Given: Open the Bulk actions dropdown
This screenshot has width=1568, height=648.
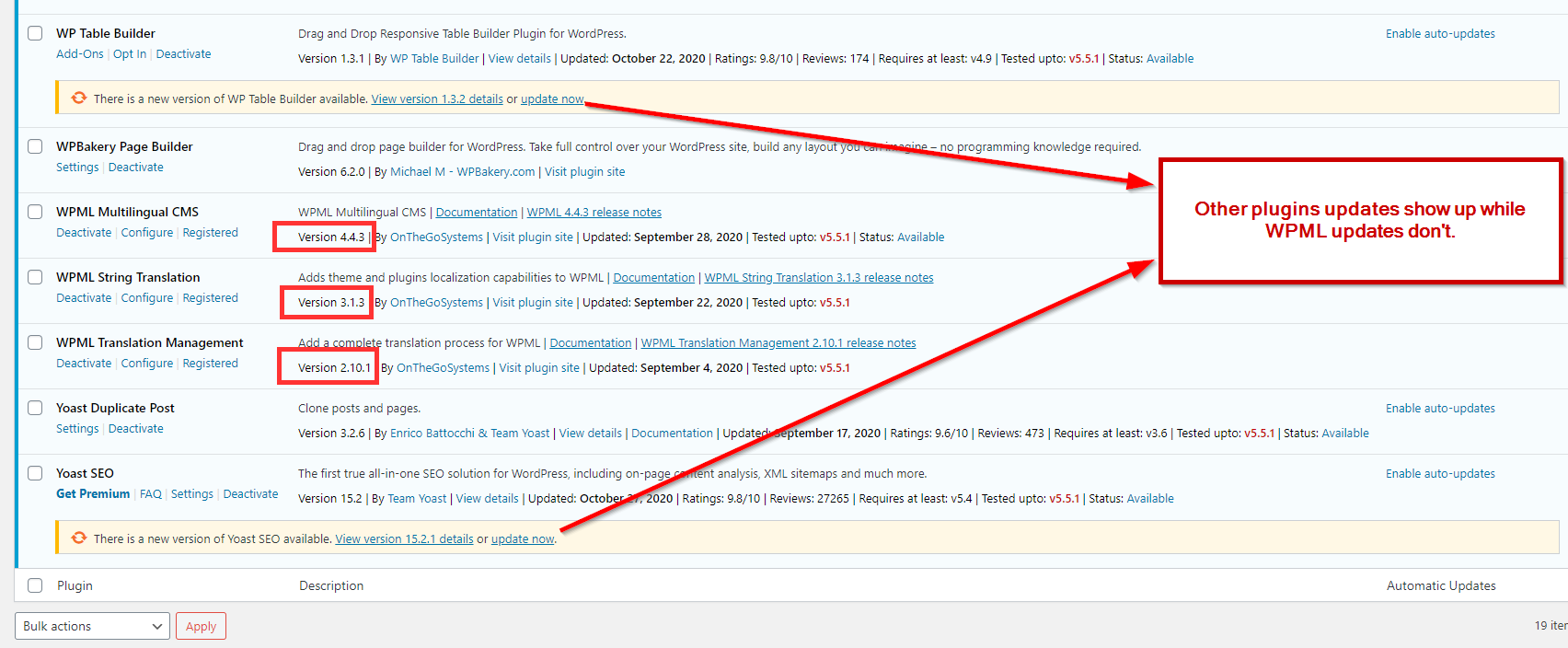Looking at the screenshot, I should tap(92, 626).
